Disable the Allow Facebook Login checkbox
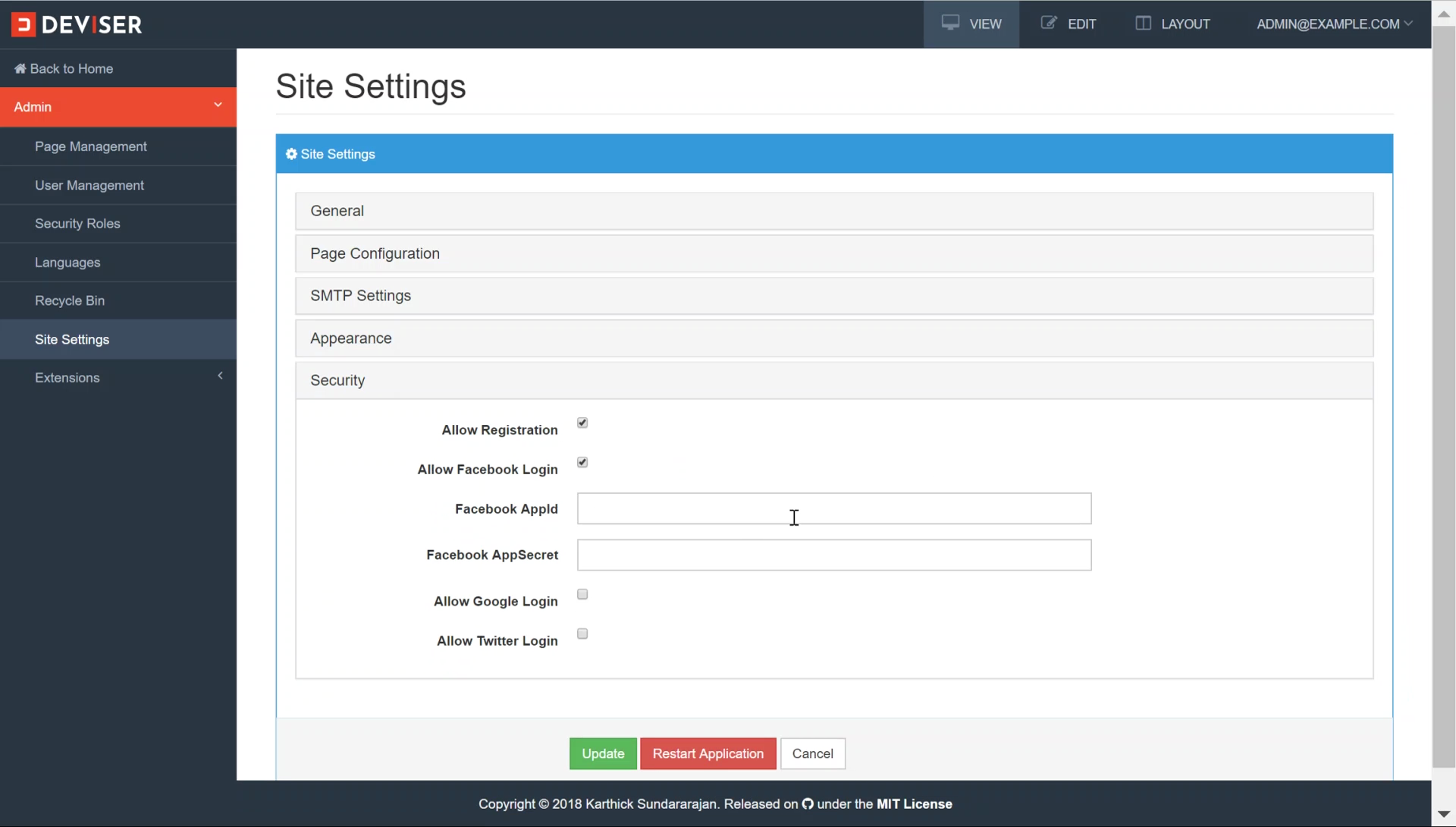 coord(582,463)
